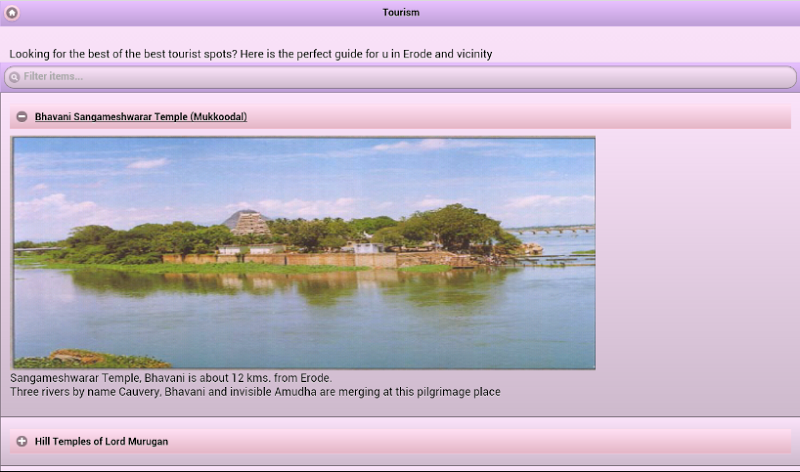
Task: Focus the Filter items input field
Action: 400,77
